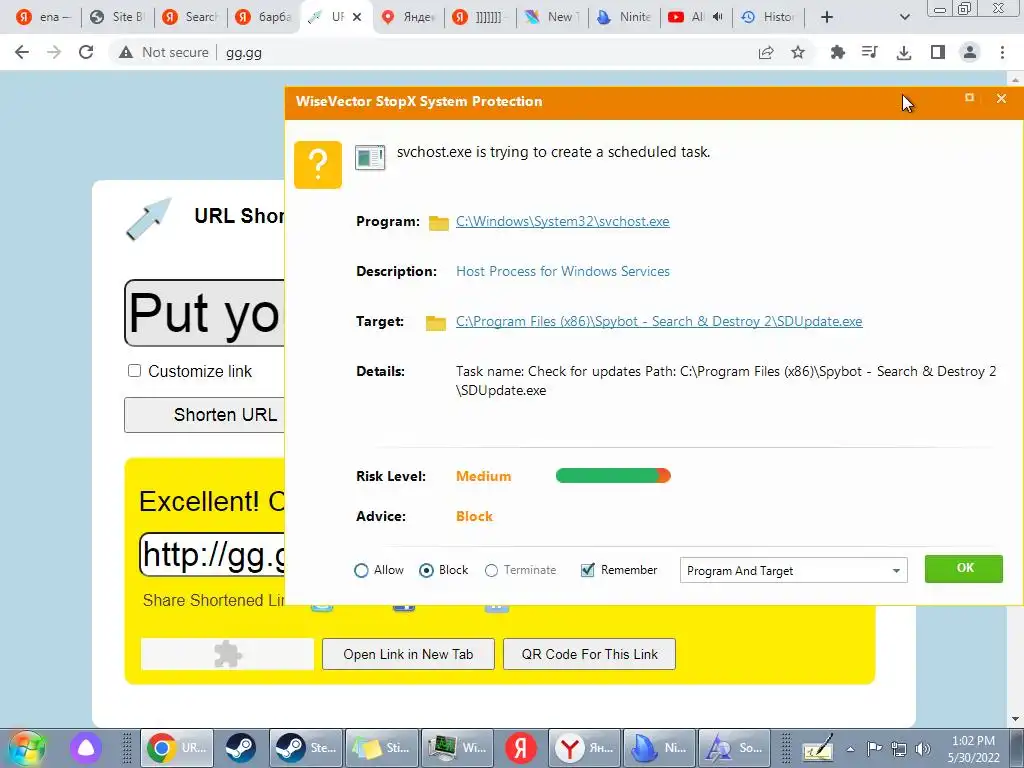Open folder icon next to Program path
Image resolution: width=1024 pixels, height=768 pixels.
(x=439, y=223)
